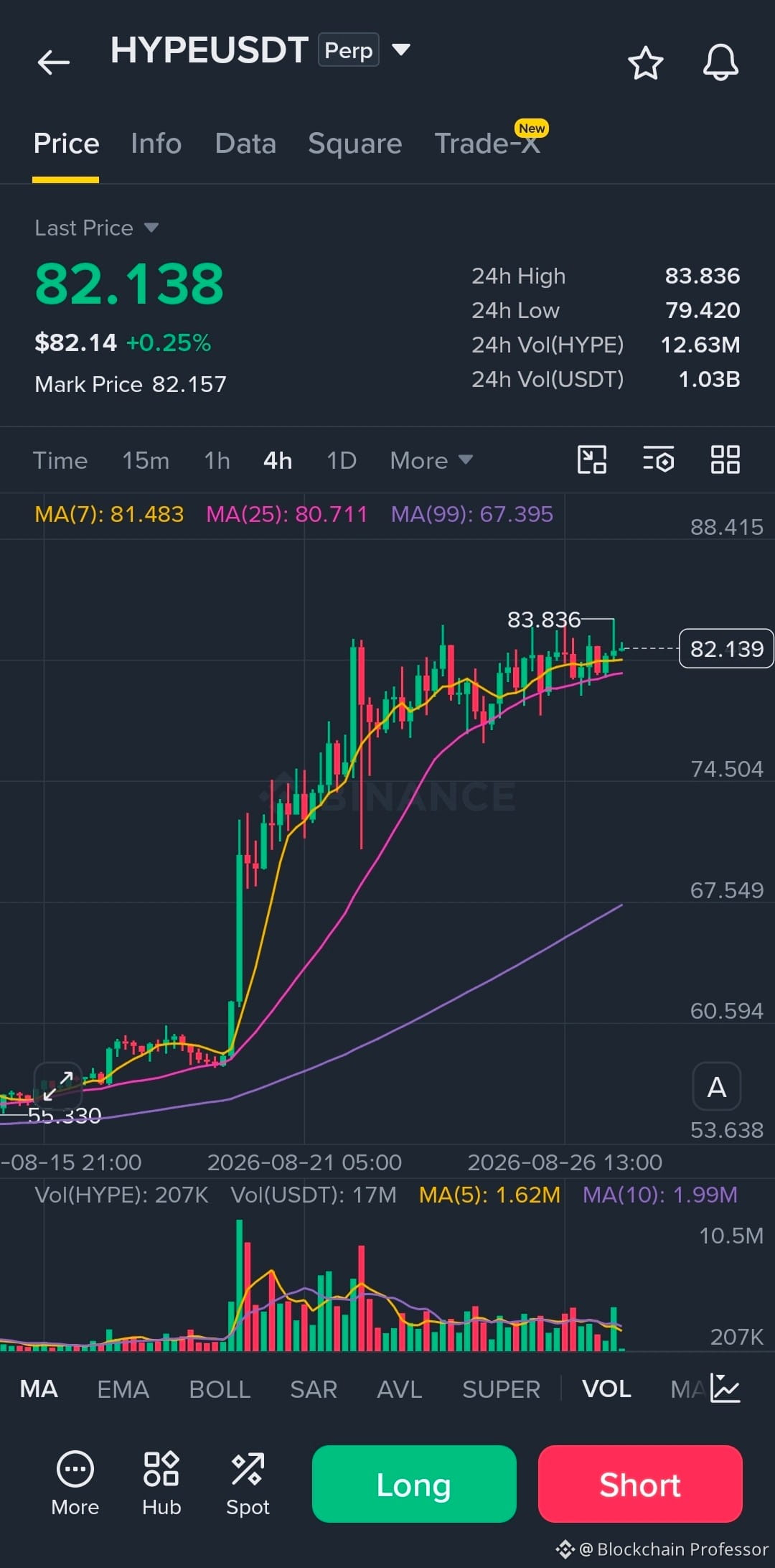Tap the 24h High value 83.836

pyautogui.click(x=703, y=276)
